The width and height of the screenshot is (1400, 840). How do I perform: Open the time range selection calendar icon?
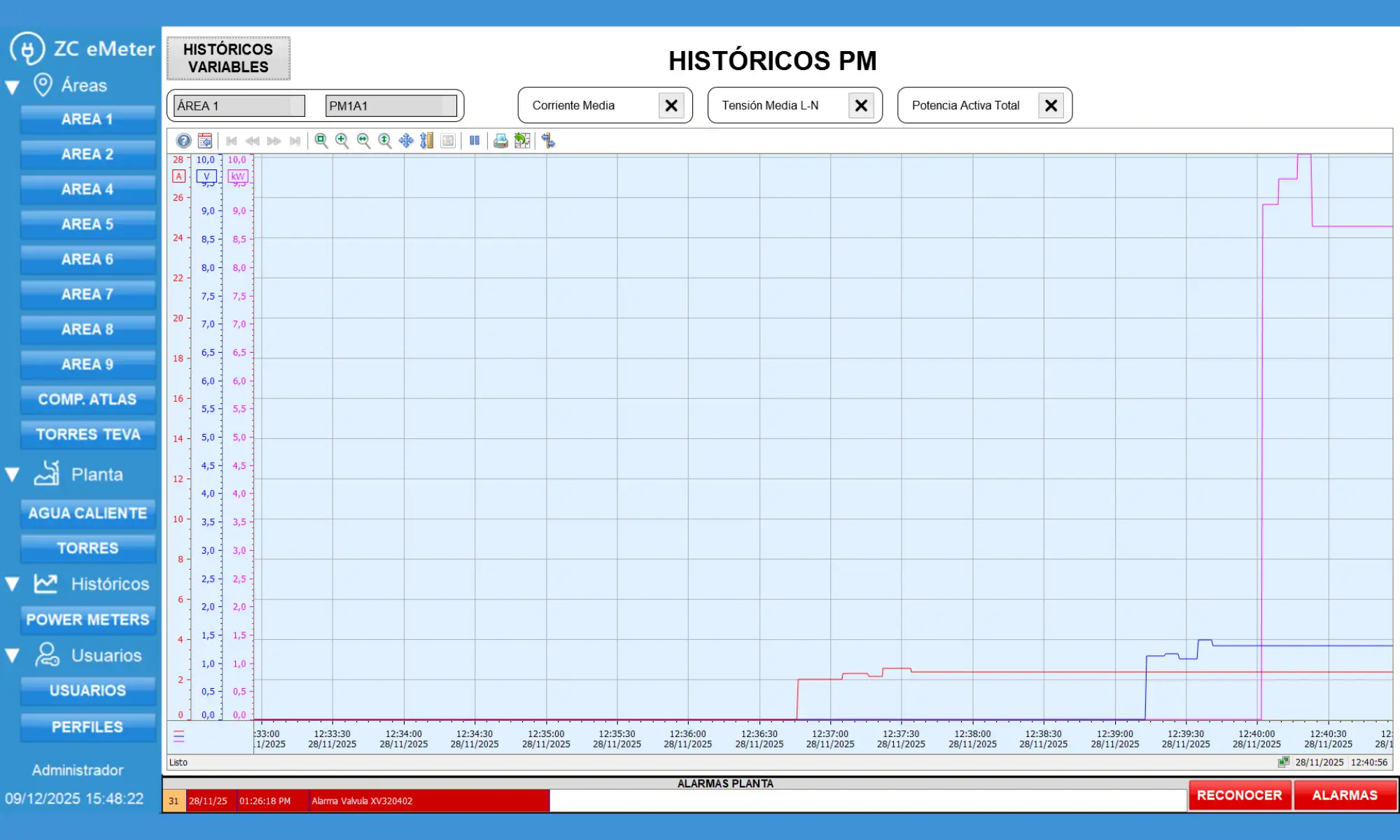pyautogui.click(x=205, y=141)
